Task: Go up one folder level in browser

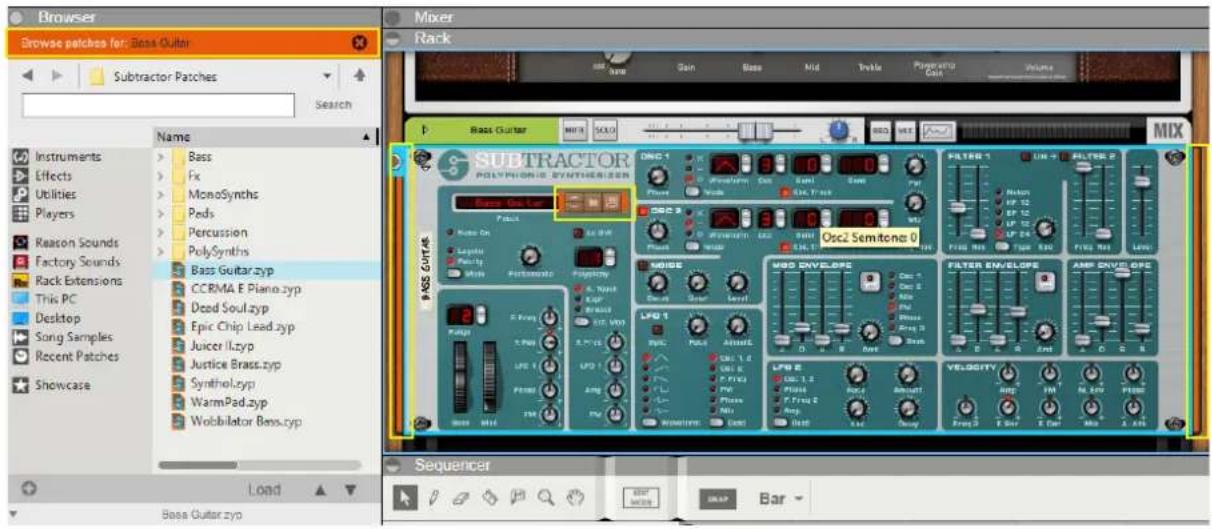Action: click(360, 76)
